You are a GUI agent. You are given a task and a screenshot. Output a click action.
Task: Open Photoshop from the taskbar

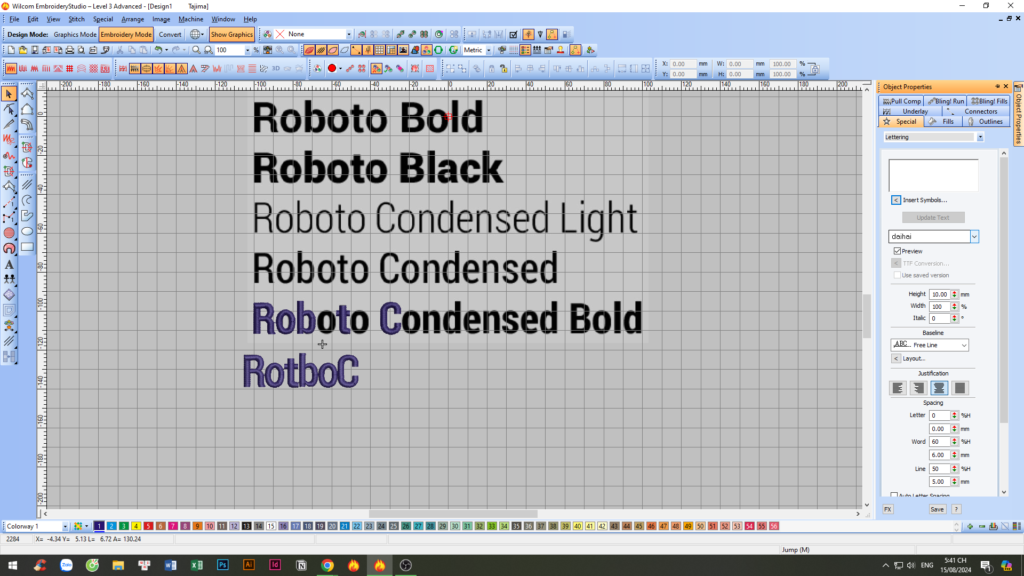223,565
